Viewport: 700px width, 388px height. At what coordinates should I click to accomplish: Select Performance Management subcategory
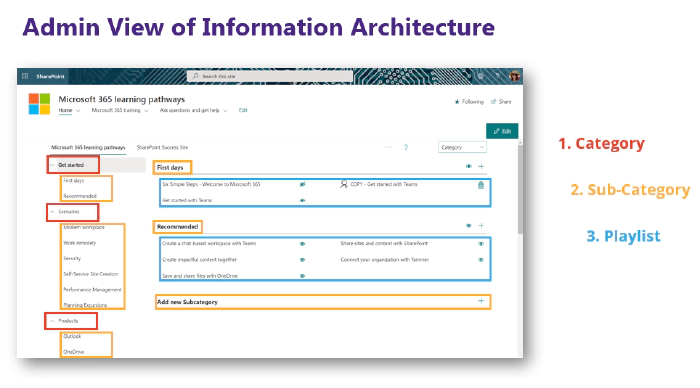(x=92, y=290)
